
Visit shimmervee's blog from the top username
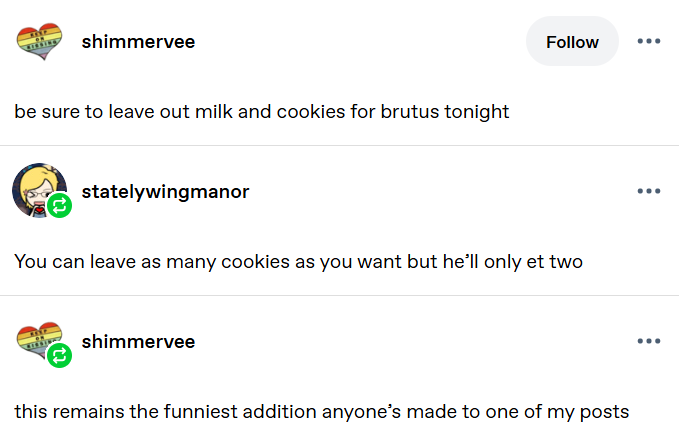pos(138,42)
